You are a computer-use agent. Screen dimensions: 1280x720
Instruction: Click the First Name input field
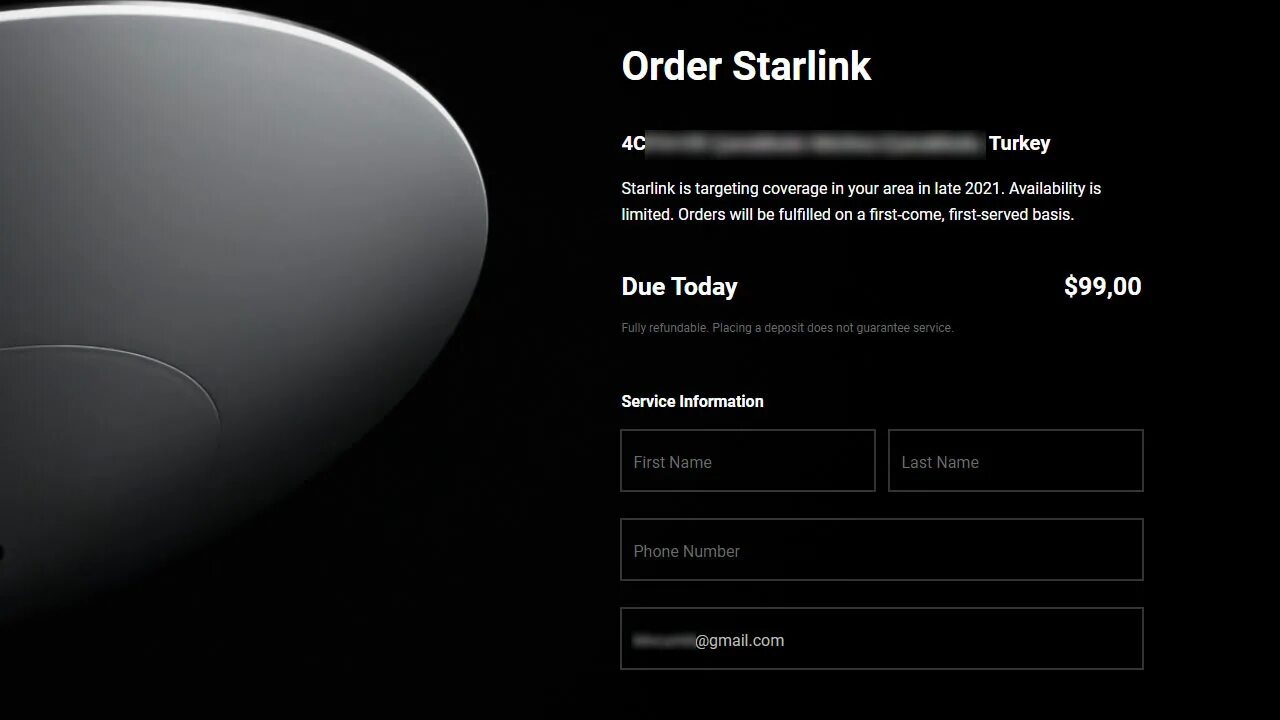click(748, 461)
